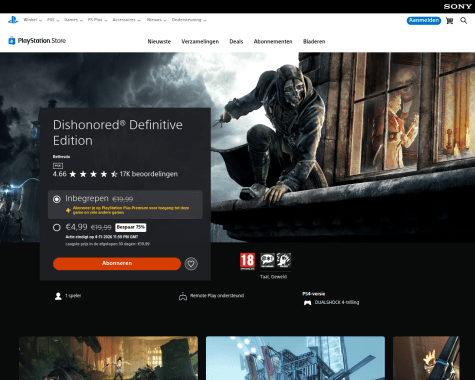Expand the Nieuws dropdown menu

tap(156, 20)
